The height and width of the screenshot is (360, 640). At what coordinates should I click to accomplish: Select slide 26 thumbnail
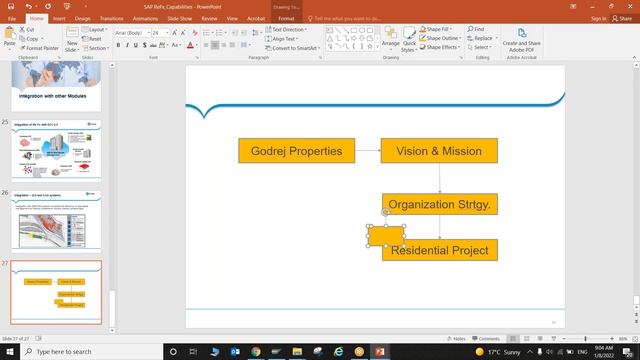[x=56, y=221]
